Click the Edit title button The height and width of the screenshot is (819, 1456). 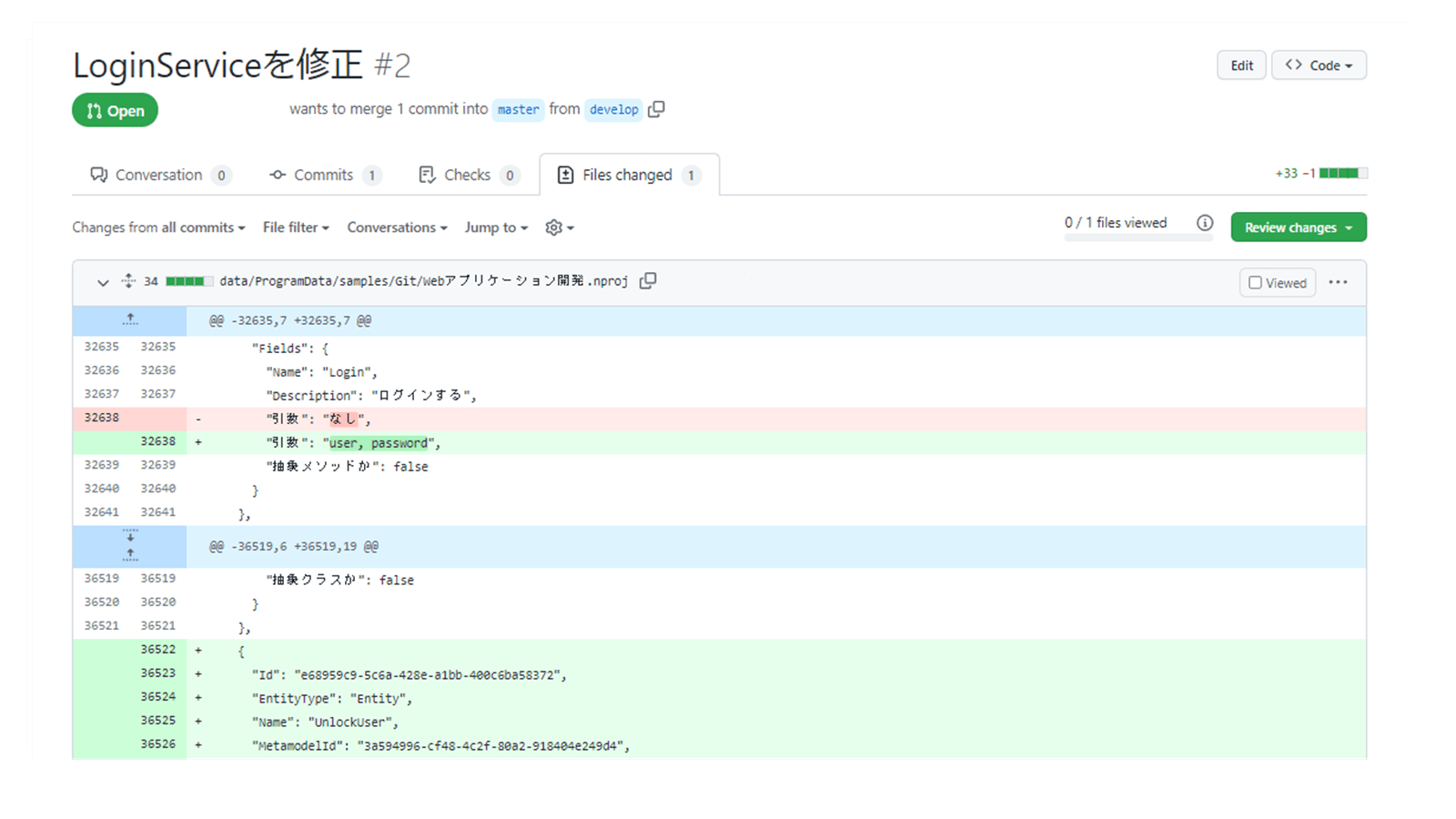pyautogui.click(x=1241, y=66)
